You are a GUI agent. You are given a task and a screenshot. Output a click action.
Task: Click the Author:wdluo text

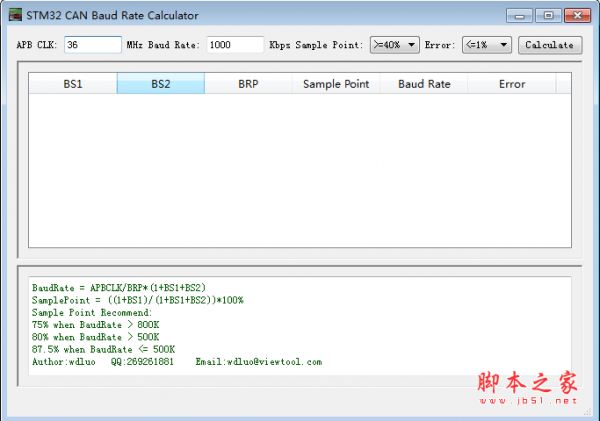(64, 361)
